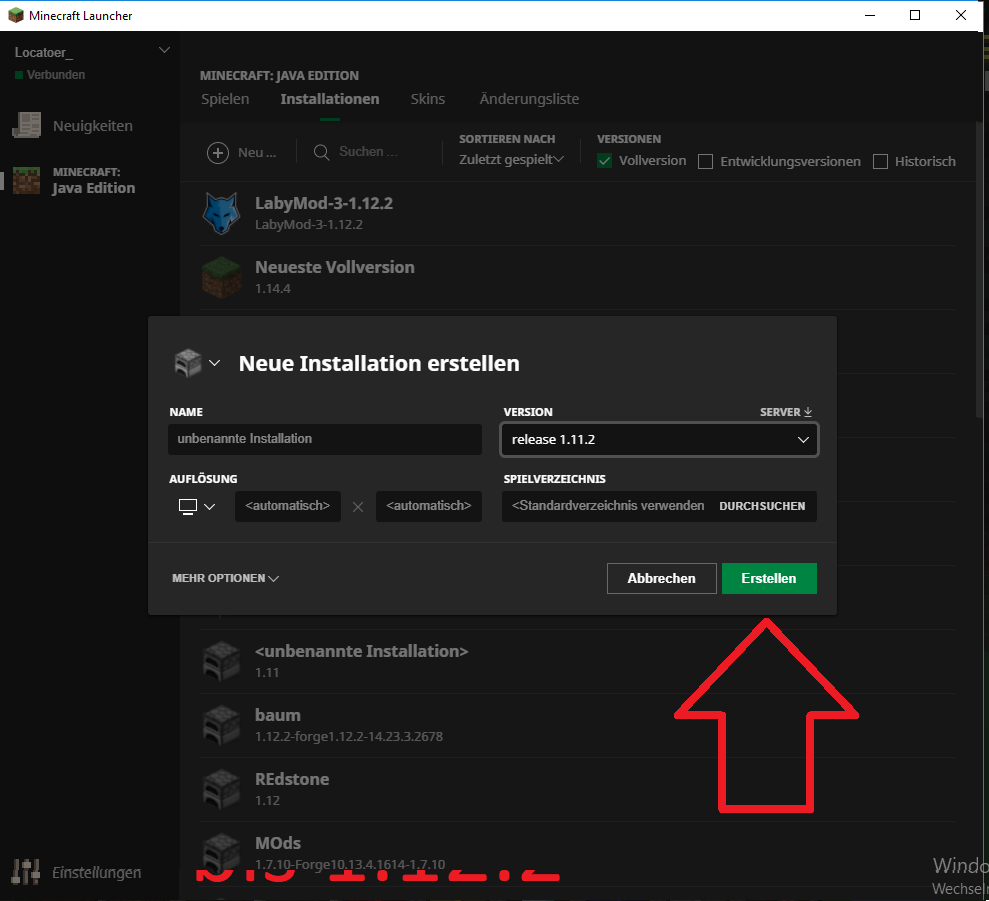Click the Abbrechen button
989x901 pixels.
click(662, 579)
